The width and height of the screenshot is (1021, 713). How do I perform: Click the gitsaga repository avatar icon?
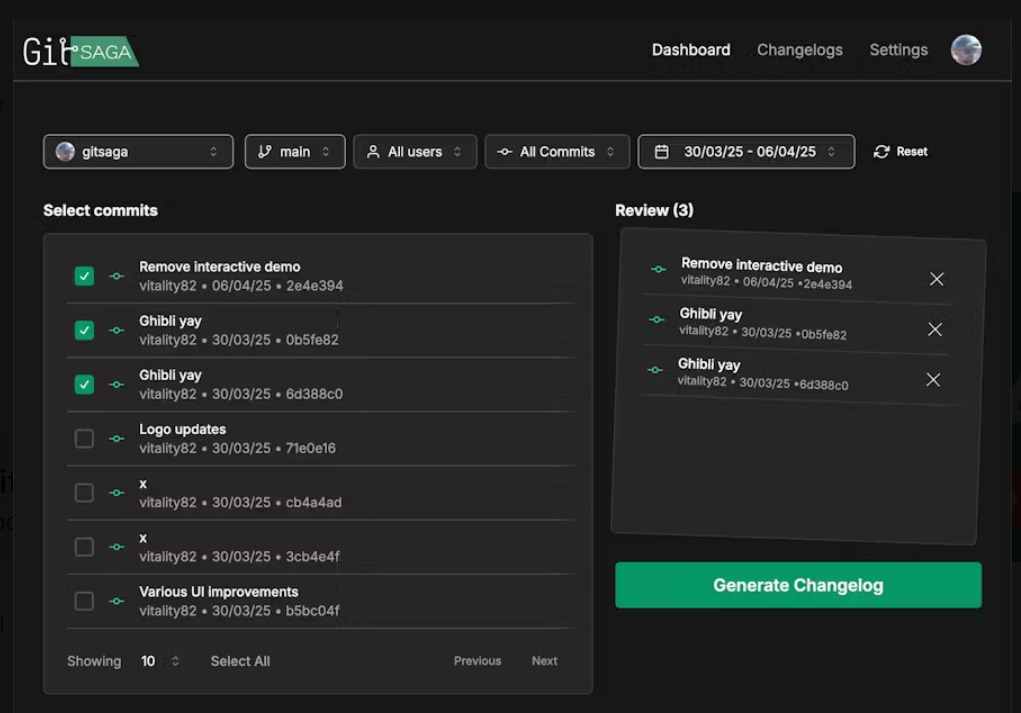(x=65, y=152)
